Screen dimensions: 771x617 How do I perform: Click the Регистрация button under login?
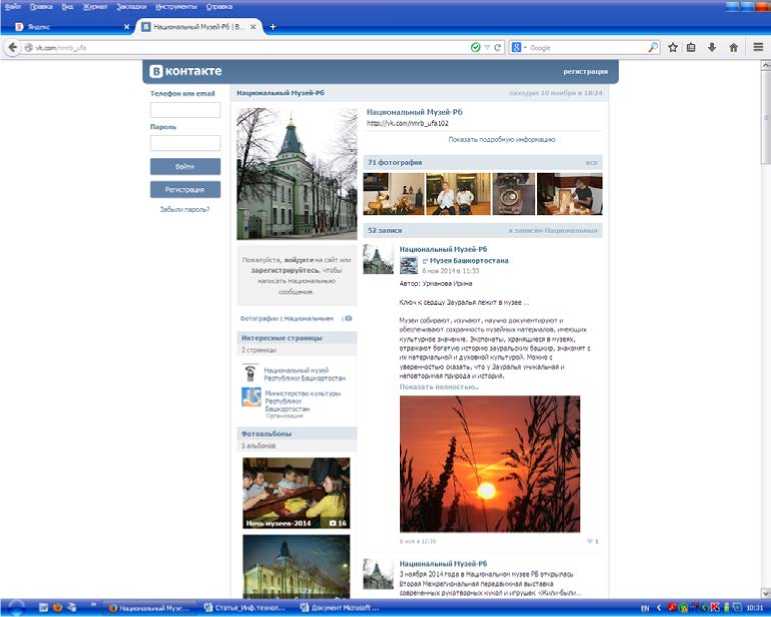tap(185, 189)
